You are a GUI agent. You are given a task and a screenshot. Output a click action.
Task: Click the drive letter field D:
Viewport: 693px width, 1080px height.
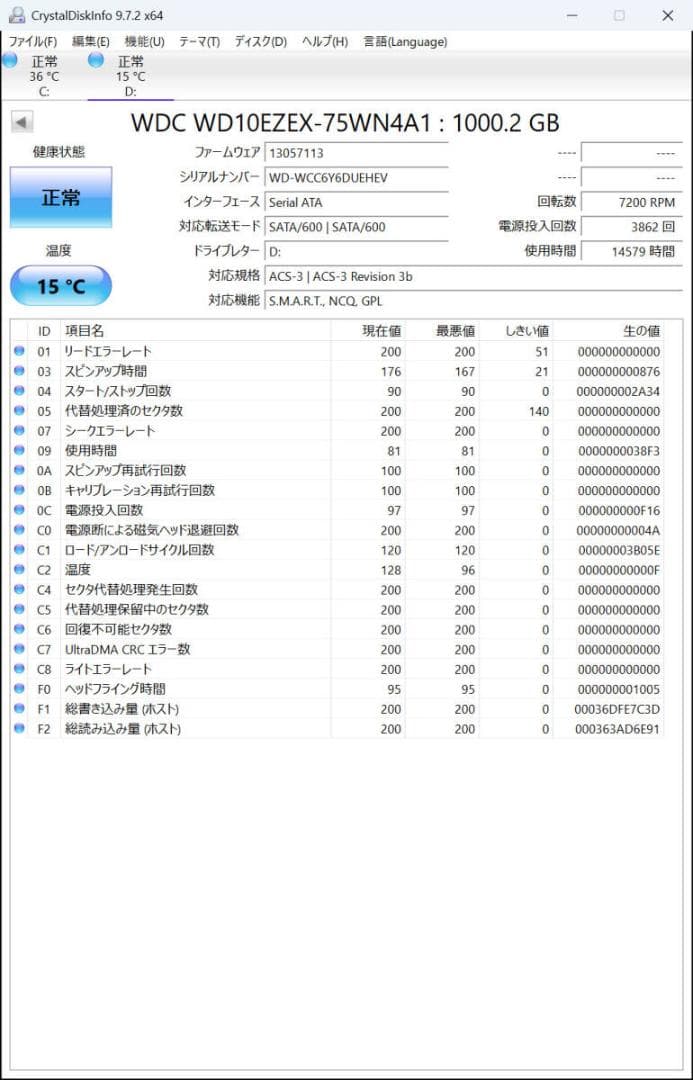(x=356, y=251)
